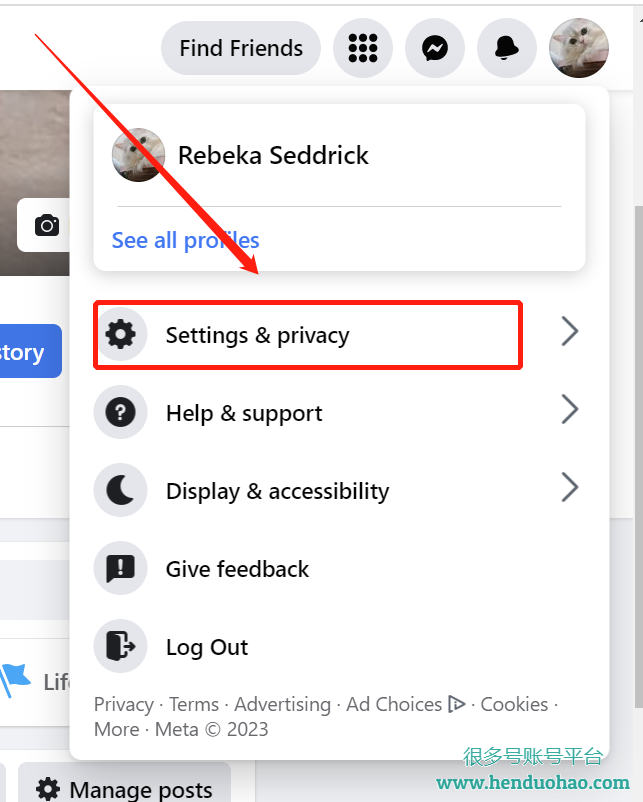This screenshot has width=643, height=802.
Task: Select Give feedback menu entry
Action: coord(237,569)
